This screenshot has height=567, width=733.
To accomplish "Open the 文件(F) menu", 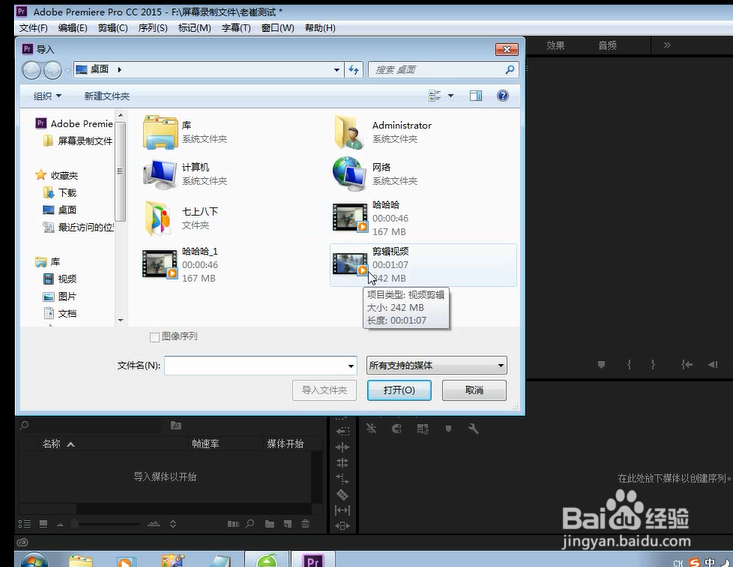I will (x=33, y=28).
